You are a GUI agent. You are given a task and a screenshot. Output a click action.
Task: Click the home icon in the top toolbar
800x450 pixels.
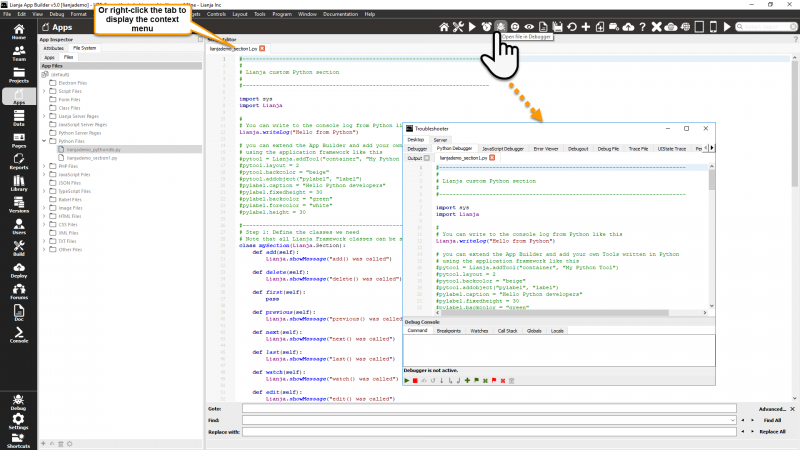point(444,27)
